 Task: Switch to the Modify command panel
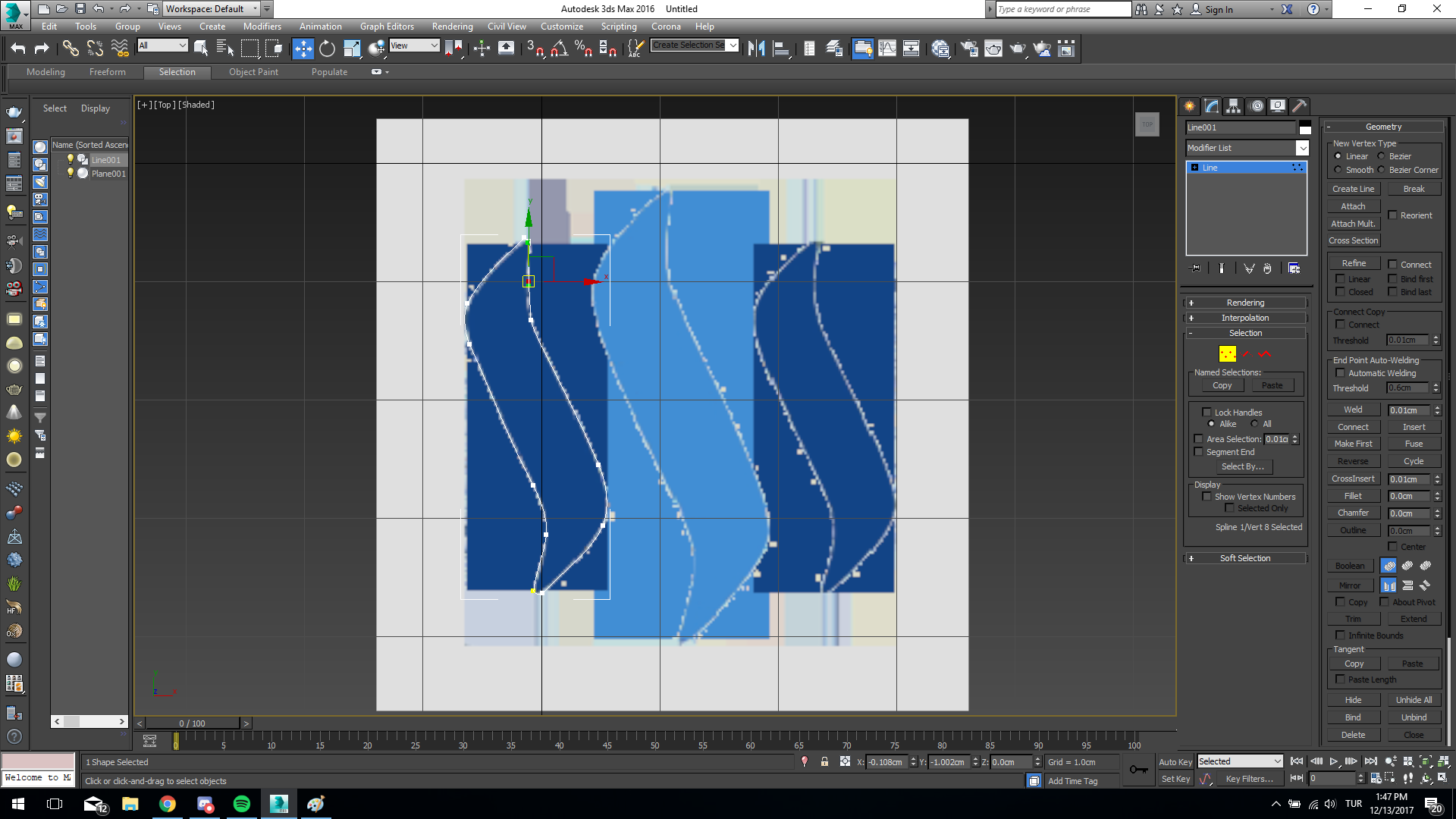point(1212,106)
